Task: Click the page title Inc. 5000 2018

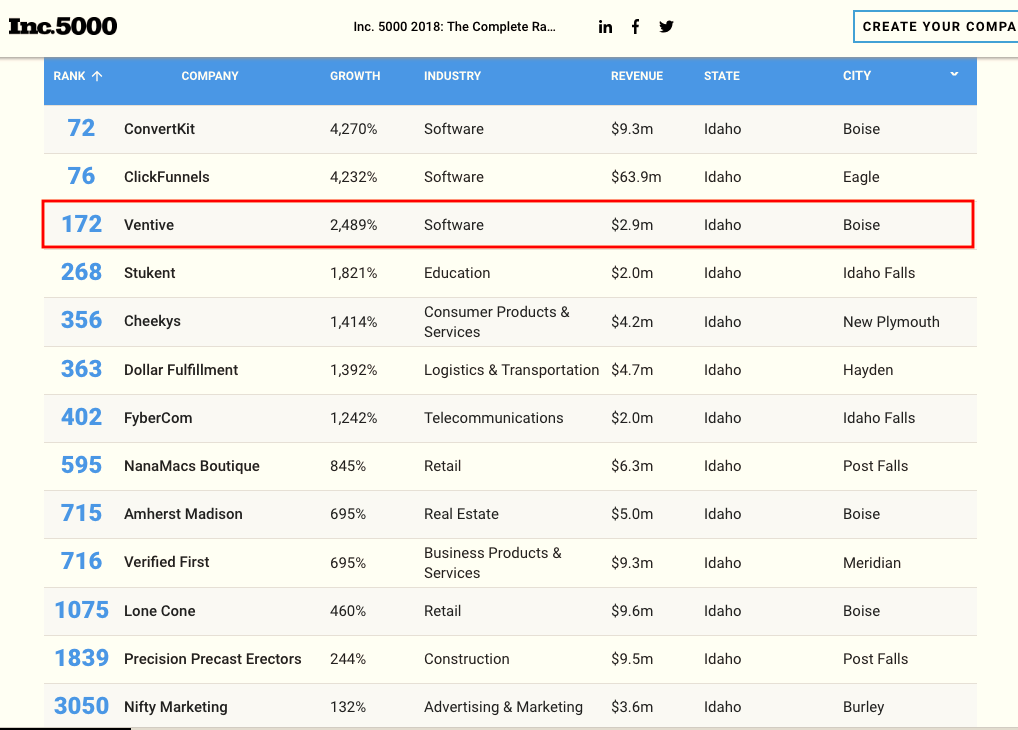Action: pyautogui.click(x=454, y=27)
